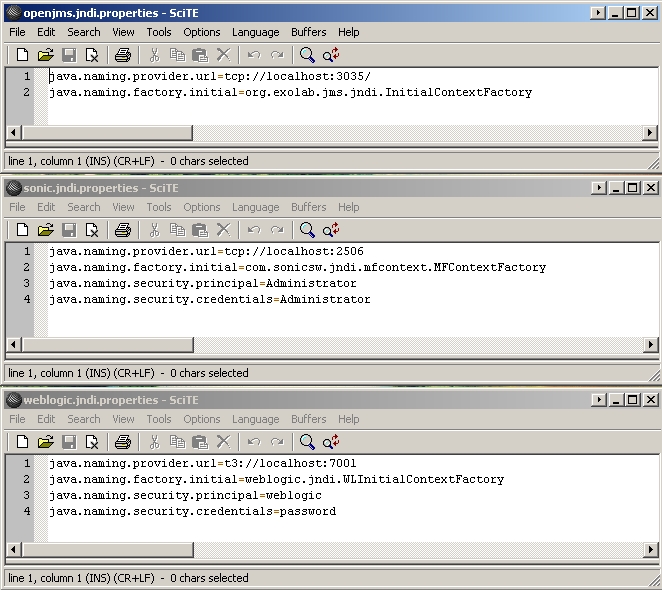Click Undo icon in weblogic window
The width and height of the screenshot is (662, 590).
coord(254,442)
